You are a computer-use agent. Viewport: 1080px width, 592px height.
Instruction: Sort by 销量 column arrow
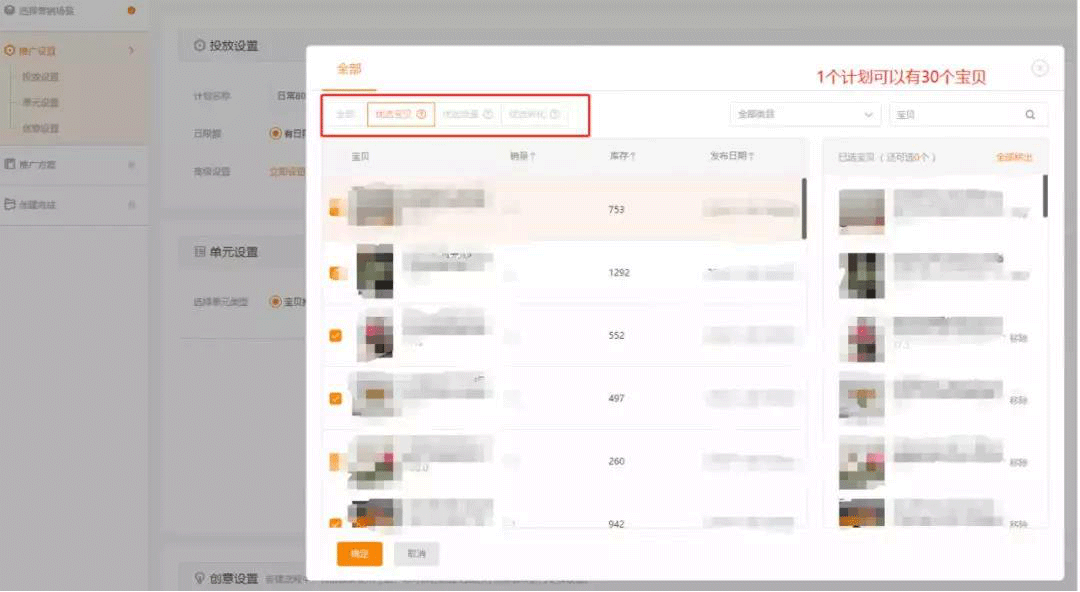(x=532, y=157)
